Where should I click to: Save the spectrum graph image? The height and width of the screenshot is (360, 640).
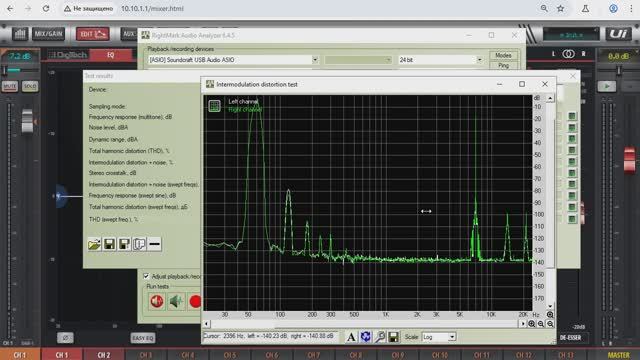(x=393, y=337)
